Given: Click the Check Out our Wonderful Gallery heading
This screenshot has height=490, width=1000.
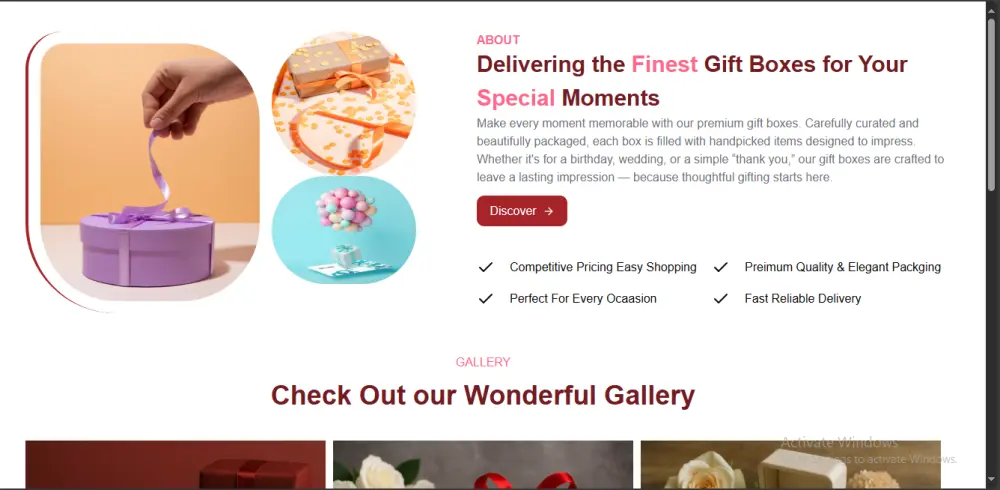Looking at the screenshot, I should 483,395.
